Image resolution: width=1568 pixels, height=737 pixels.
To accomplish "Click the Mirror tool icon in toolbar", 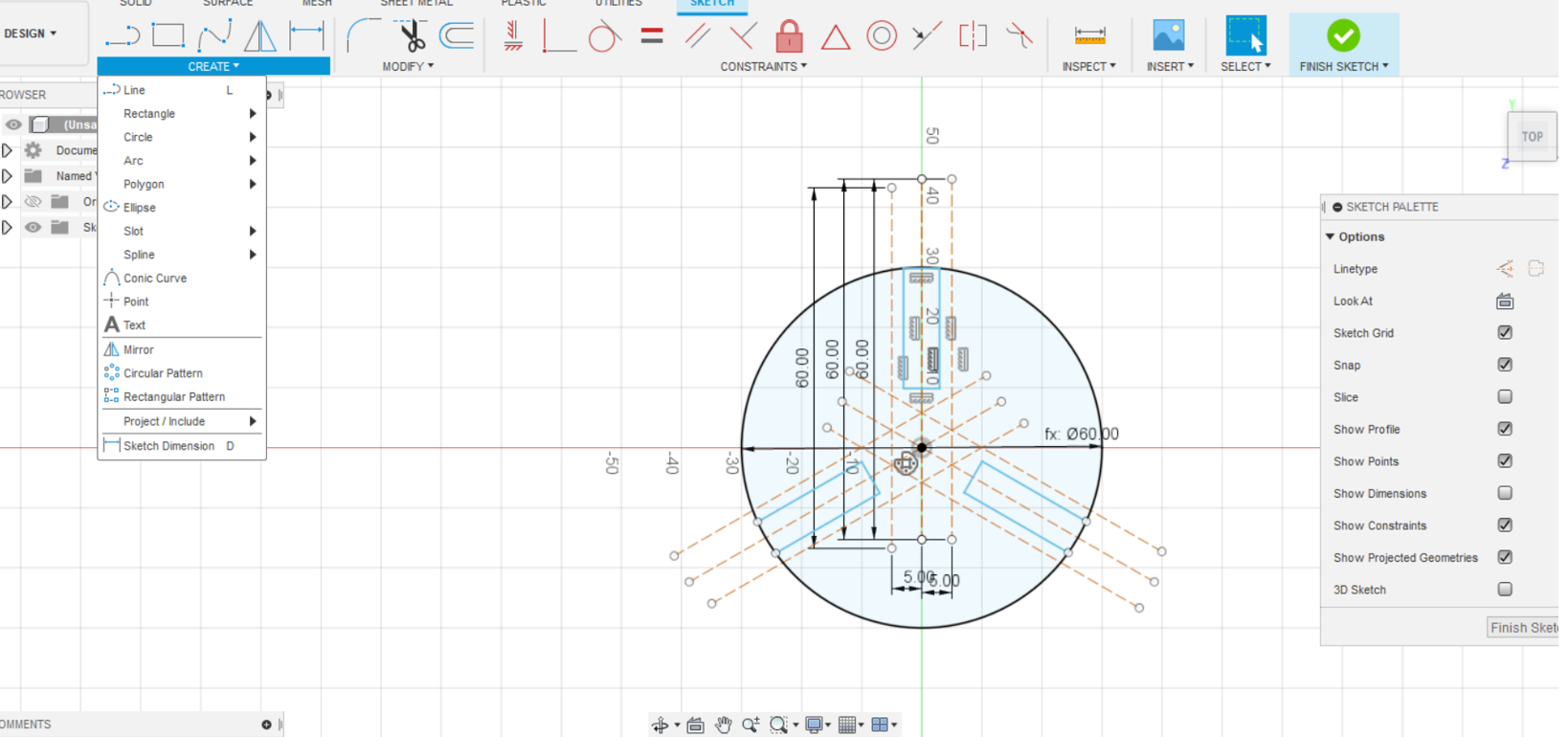I will pos(259,36).
